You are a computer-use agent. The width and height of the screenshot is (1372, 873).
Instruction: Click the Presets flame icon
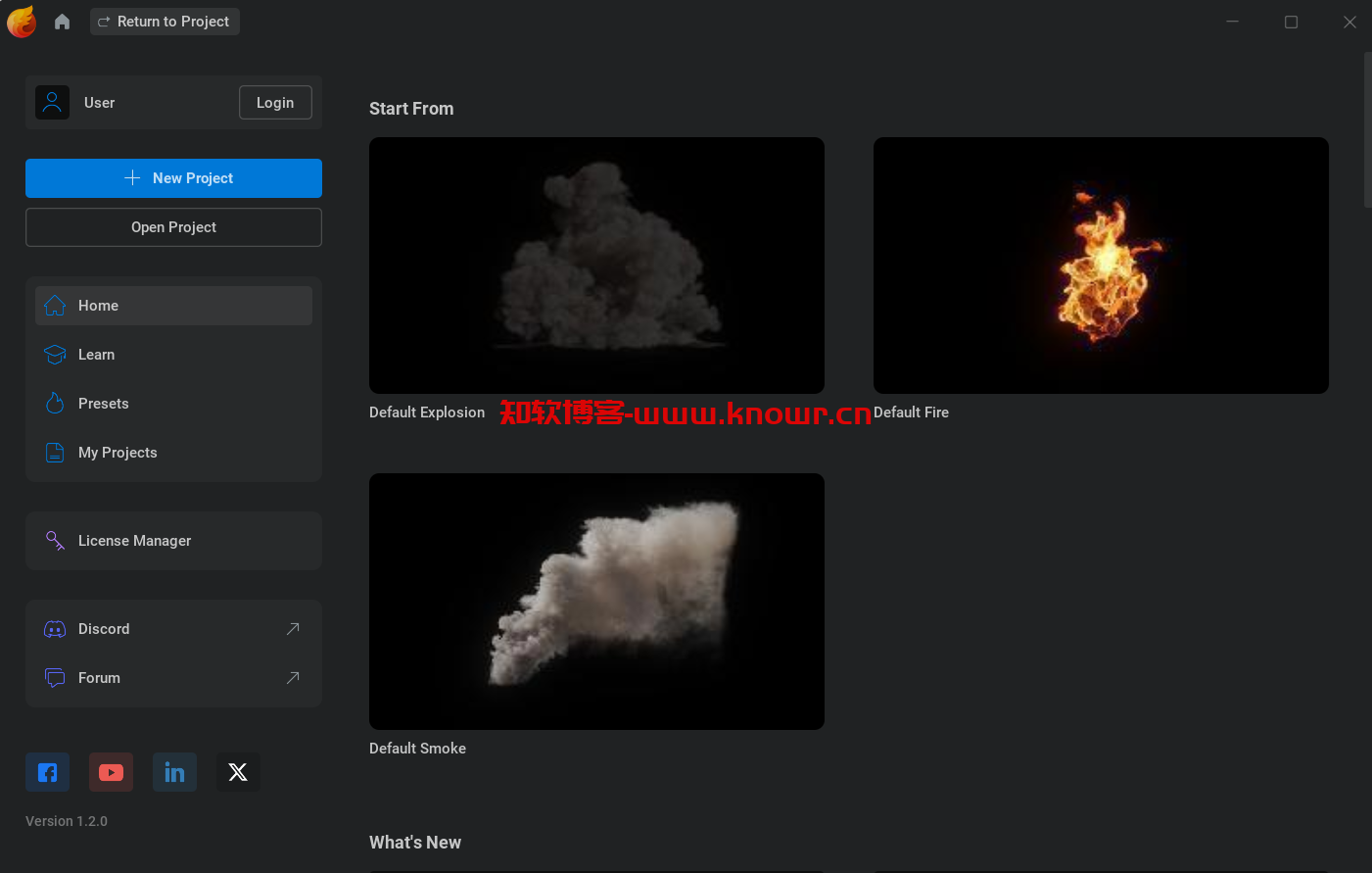coord(55,404)
